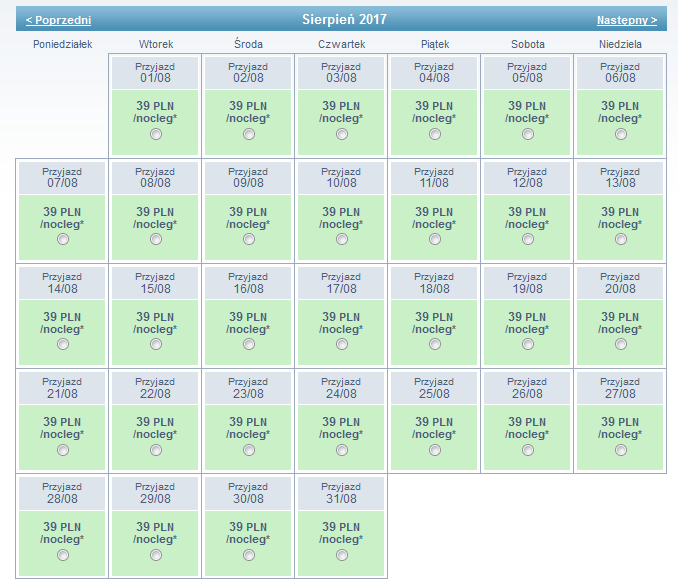The image size is (678, 588).
Task: Pick the 08/08 arrival radio button
Action: (156, 239)
